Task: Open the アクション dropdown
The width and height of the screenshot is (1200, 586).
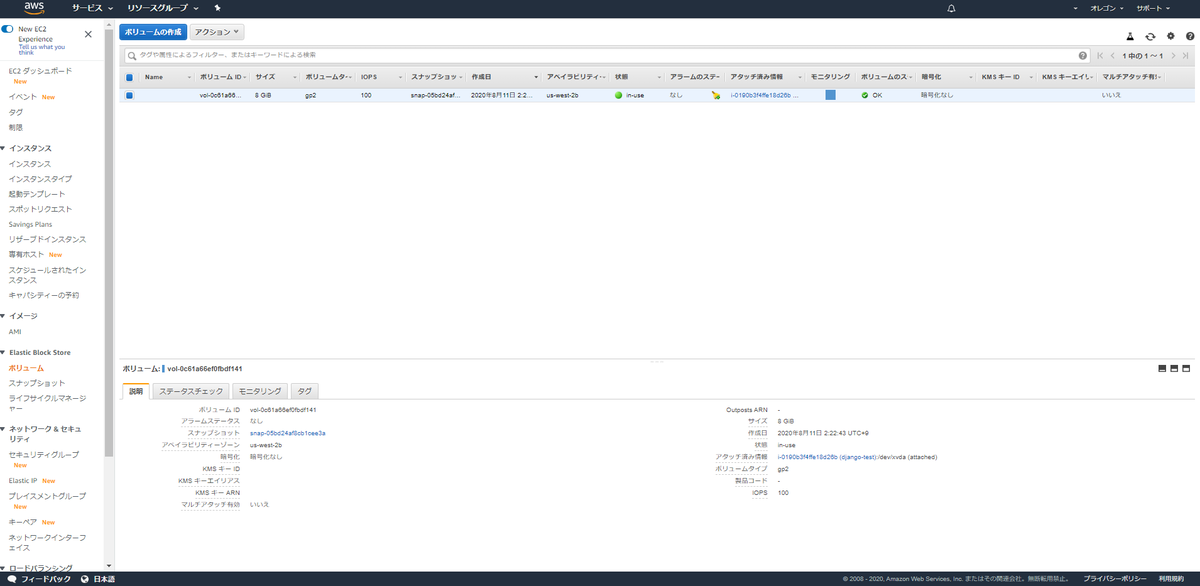Action: [217, 33]
